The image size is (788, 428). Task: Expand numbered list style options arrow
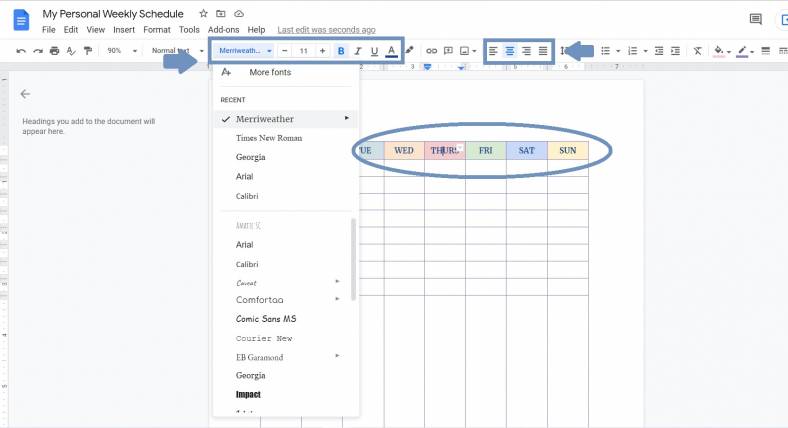645,51
